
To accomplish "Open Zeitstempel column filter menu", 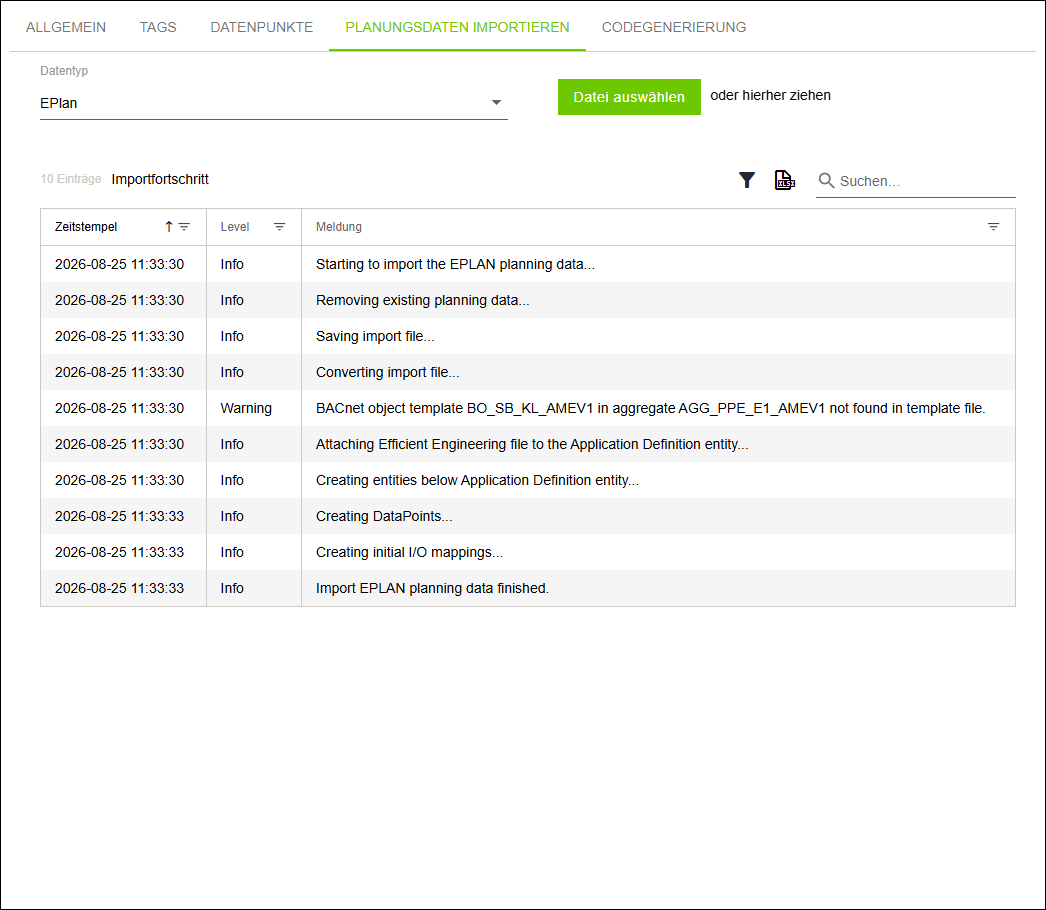I will (x=184, y=227).
